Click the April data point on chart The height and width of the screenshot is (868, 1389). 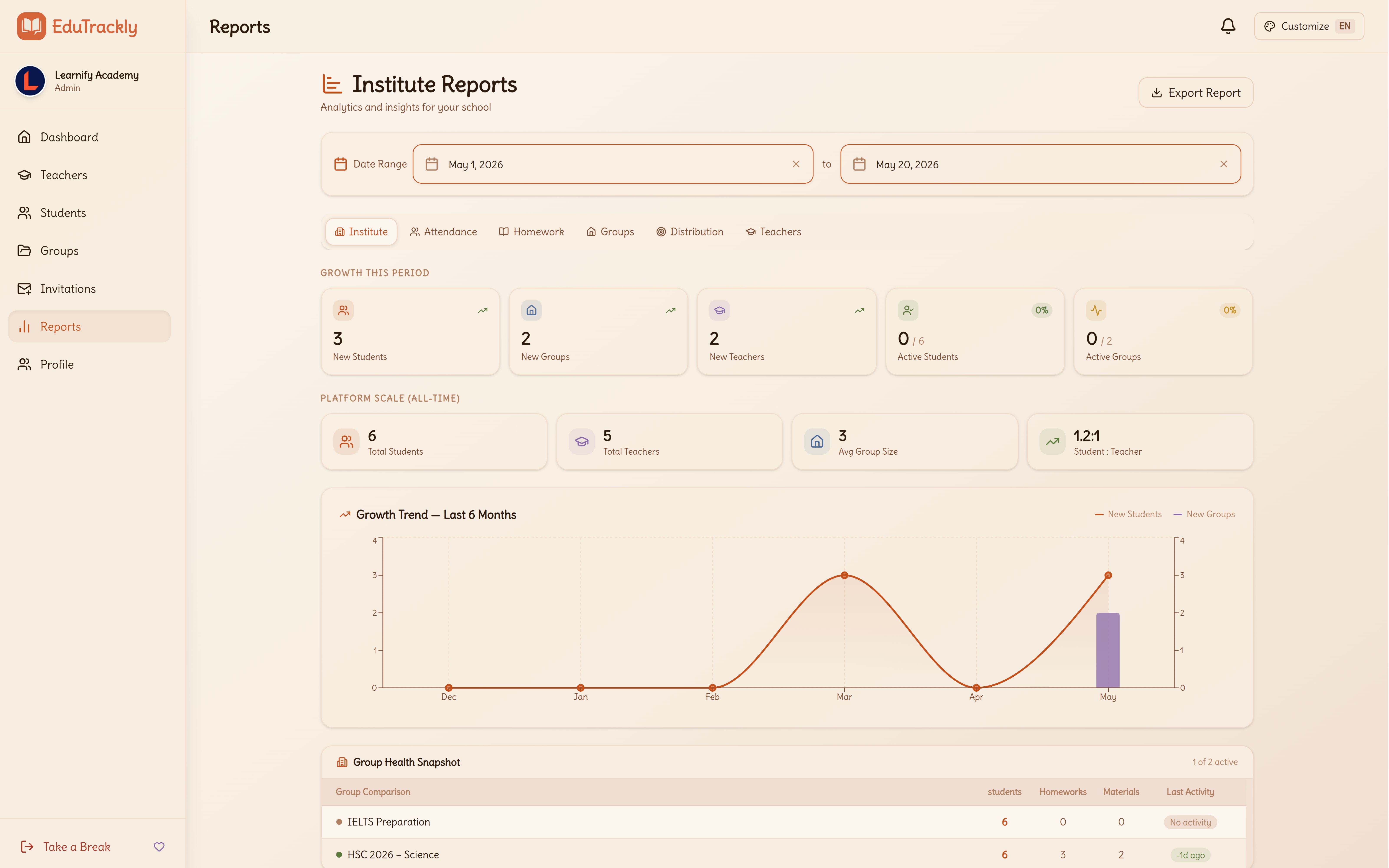click(x=976, y=688)
